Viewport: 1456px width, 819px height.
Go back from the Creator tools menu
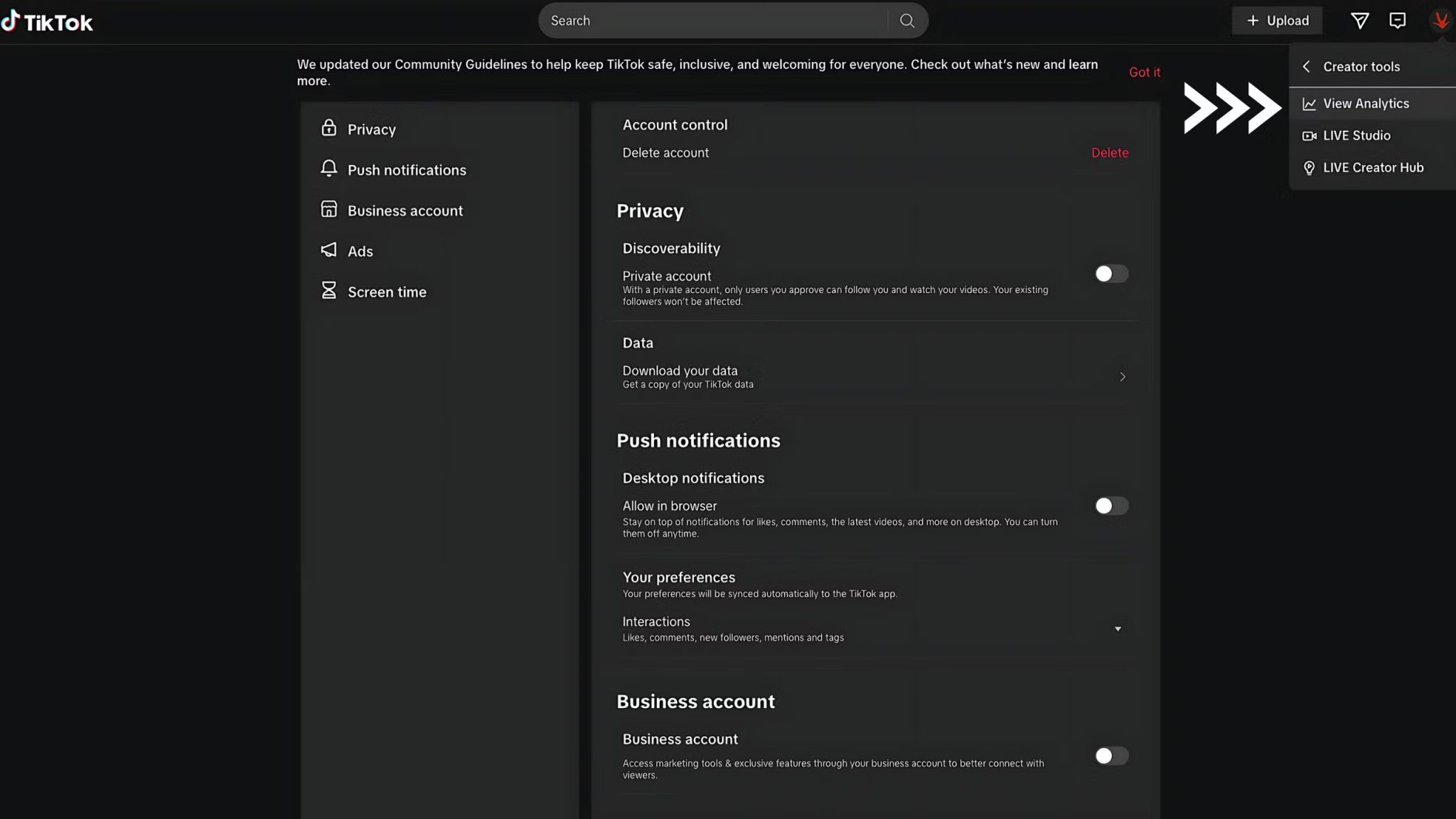[x=1306, y=67]
